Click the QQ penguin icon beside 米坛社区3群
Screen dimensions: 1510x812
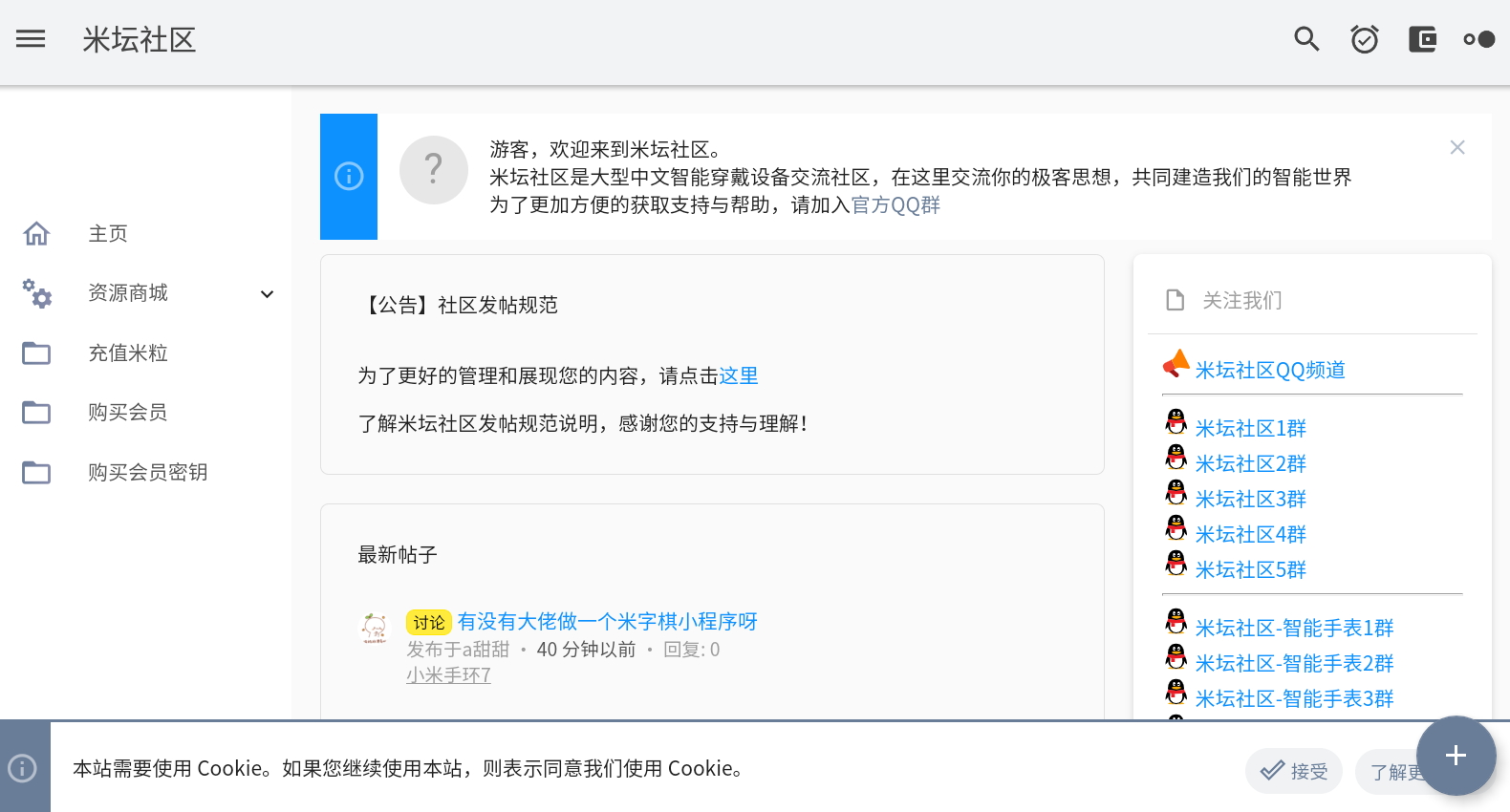(1176, 493)
